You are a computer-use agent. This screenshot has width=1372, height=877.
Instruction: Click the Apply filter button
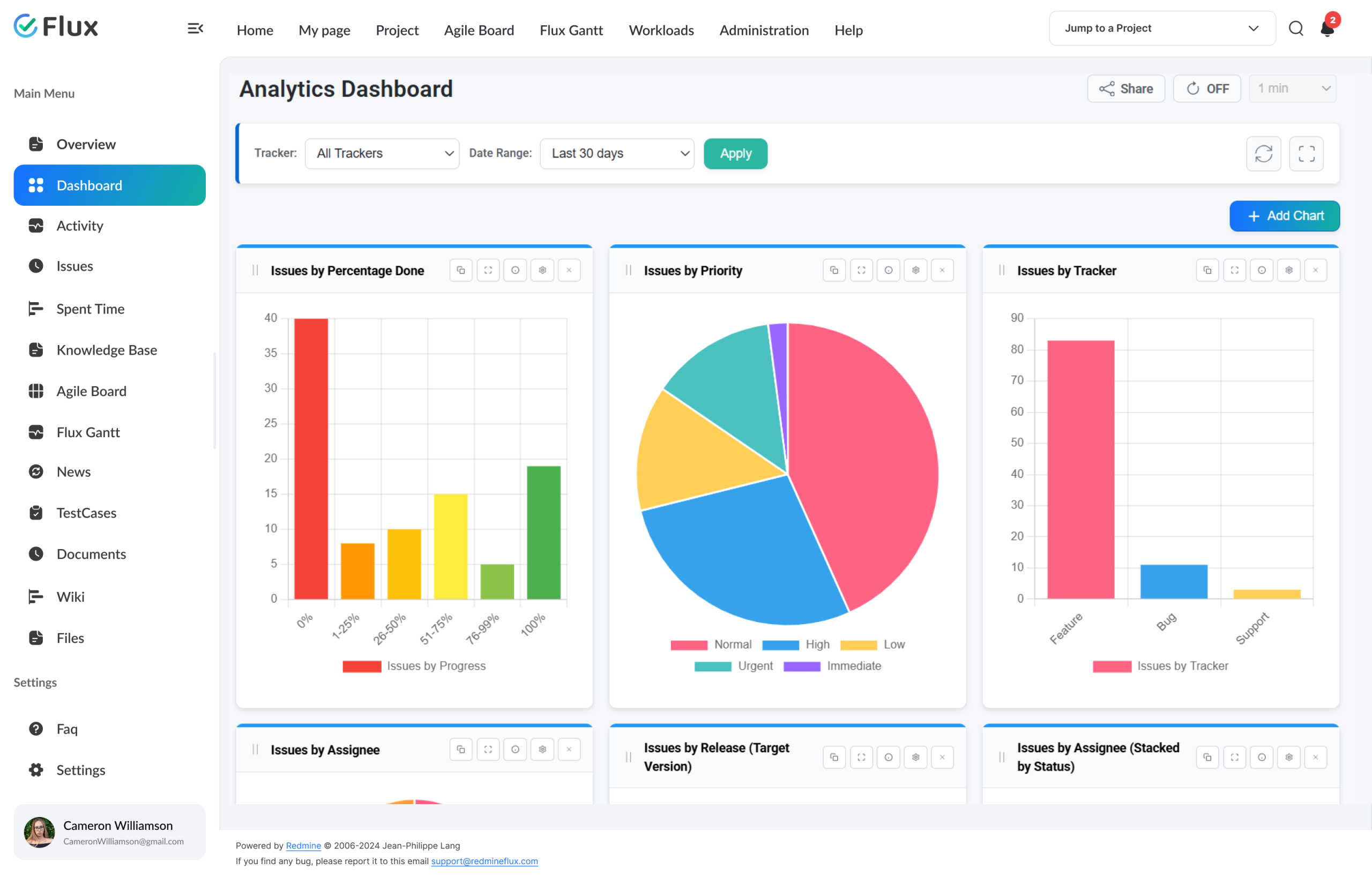[735, 154]
